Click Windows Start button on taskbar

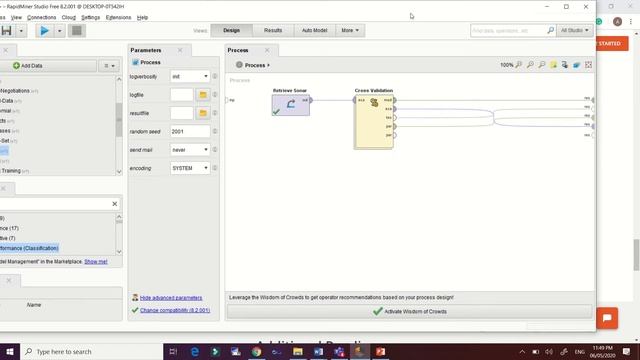click(x=10, y=351)
